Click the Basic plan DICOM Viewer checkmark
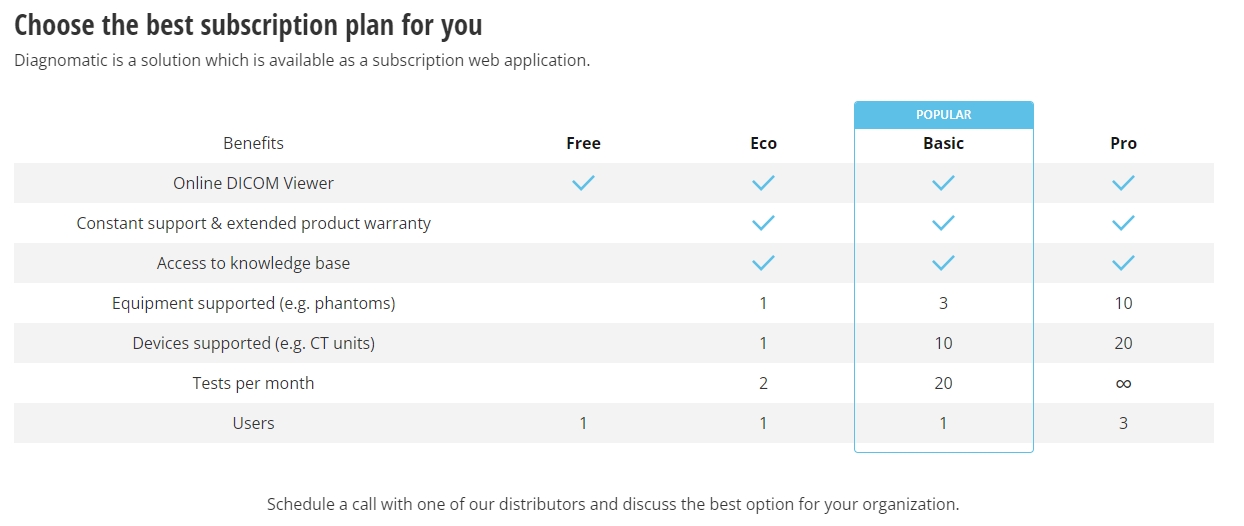1244x526 pixels. point(943,183)
